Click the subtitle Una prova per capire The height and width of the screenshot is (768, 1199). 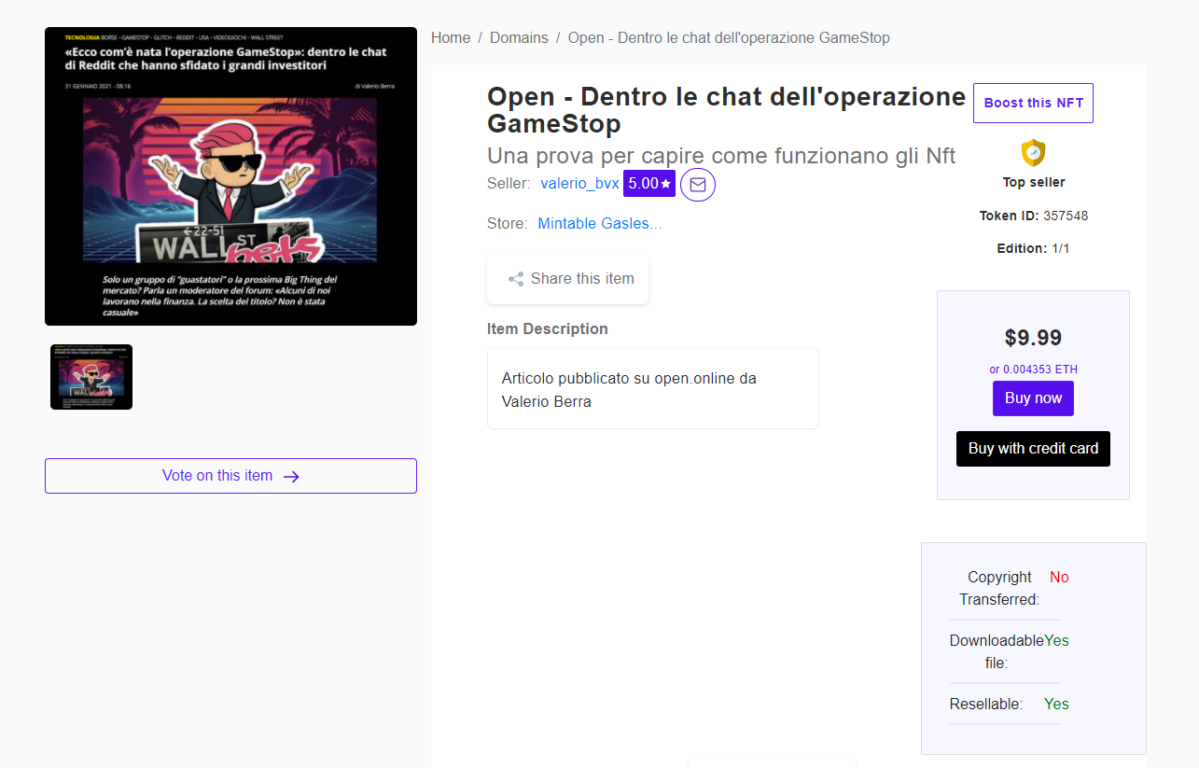click(x=721, y=156)
